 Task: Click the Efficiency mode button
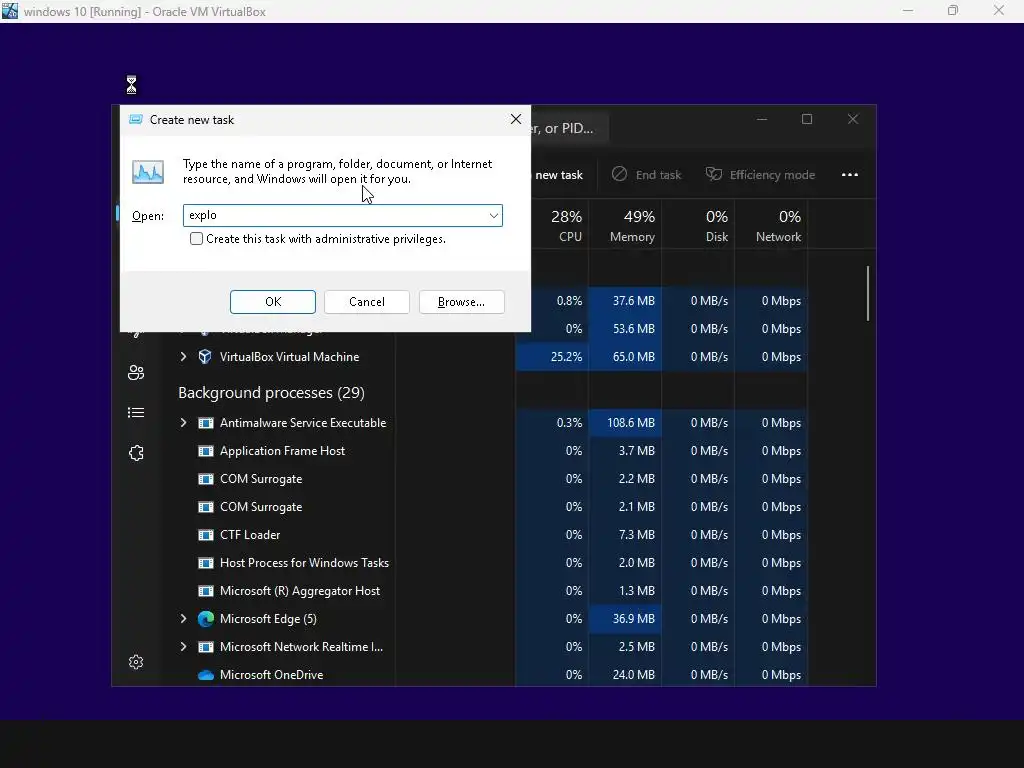761,175
